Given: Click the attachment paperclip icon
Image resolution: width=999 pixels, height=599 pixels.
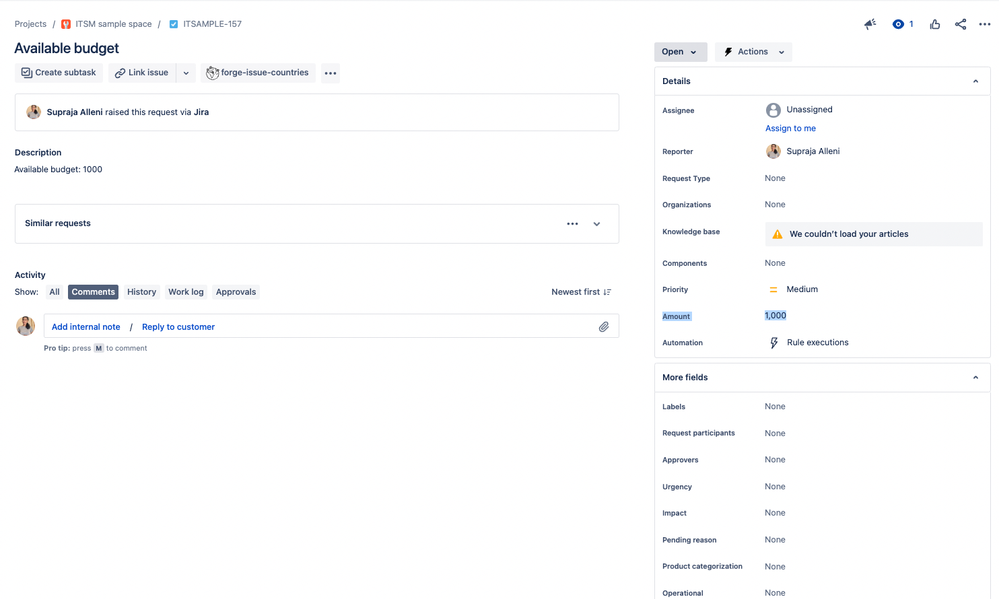Looking at the screenshot, I should (x=603, y=327).
